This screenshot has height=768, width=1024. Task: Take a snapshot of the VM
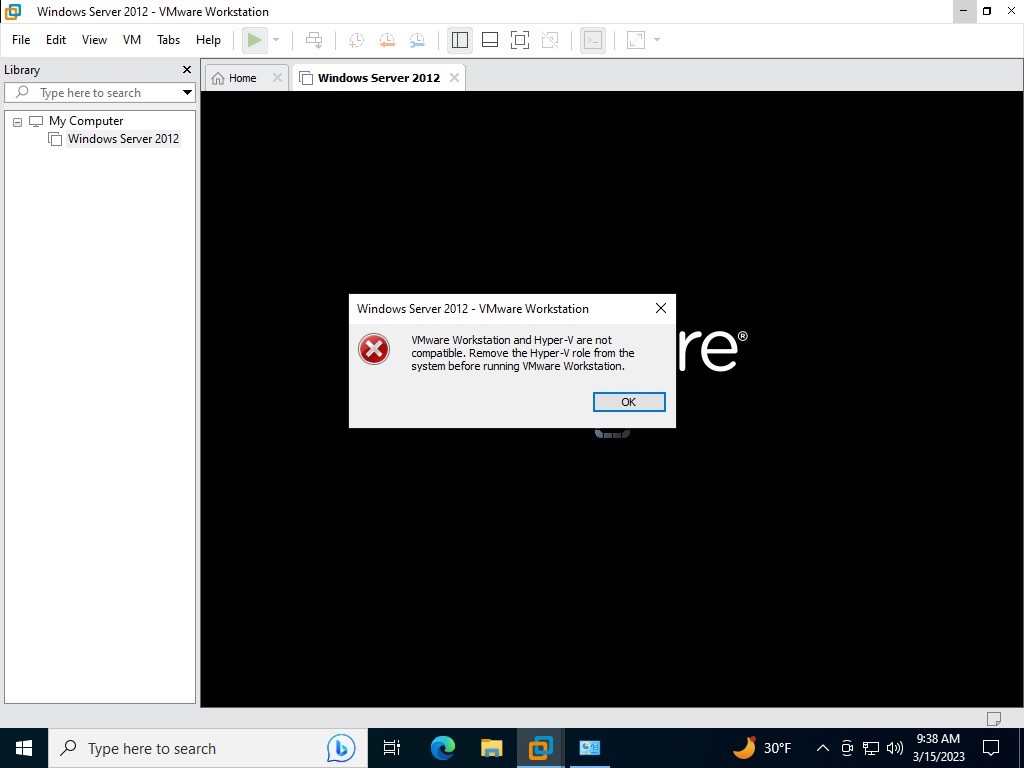click(356, 40)
